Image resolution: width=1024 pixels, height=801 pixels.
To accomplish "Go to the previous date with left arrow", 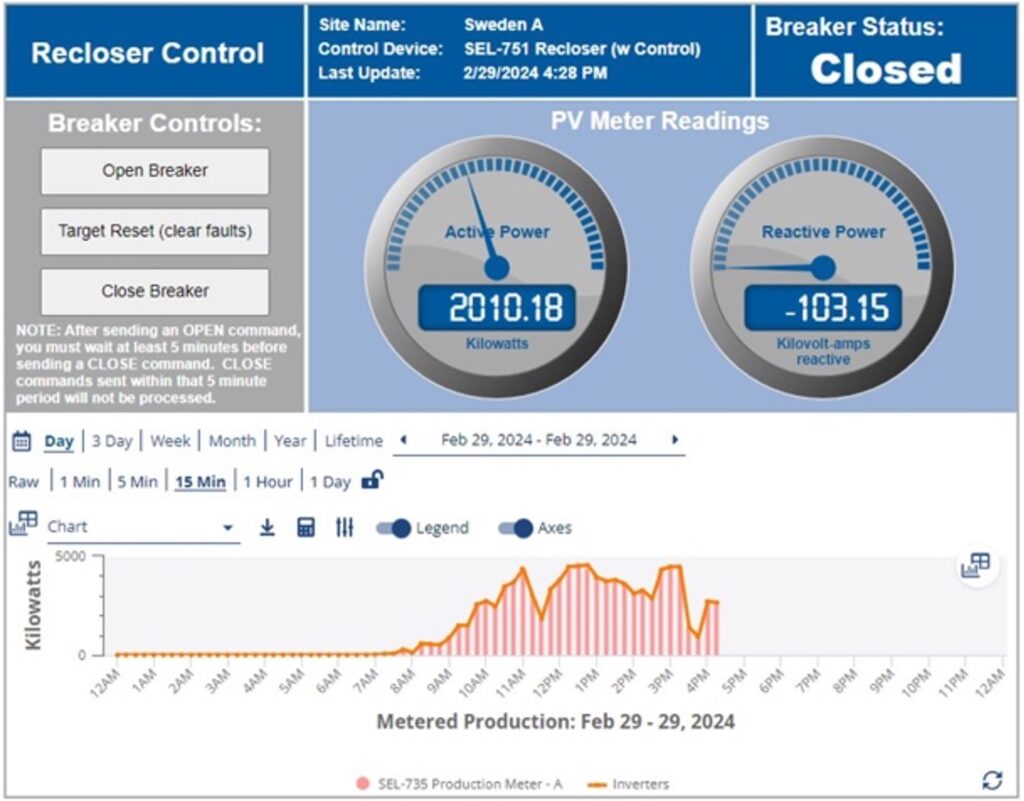I will [403, 440].
